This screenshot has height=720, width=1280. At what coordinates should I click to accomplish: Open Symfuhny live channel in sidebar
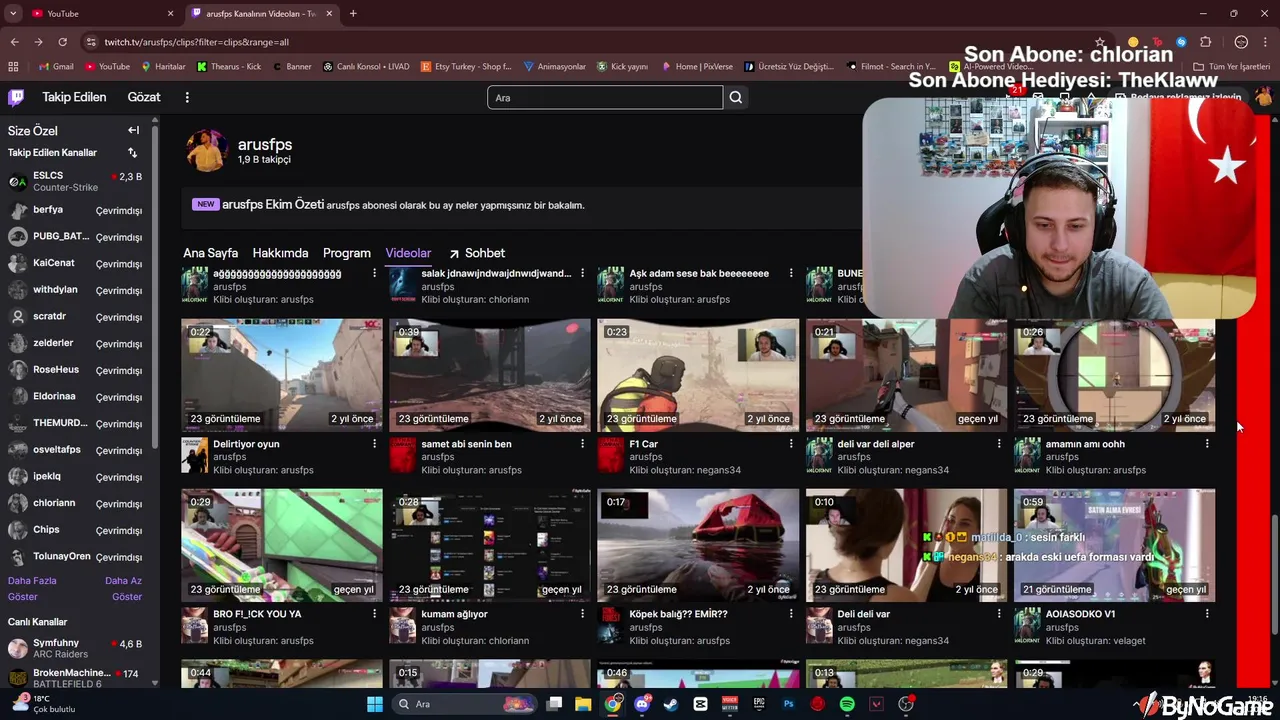coord(75,648)
